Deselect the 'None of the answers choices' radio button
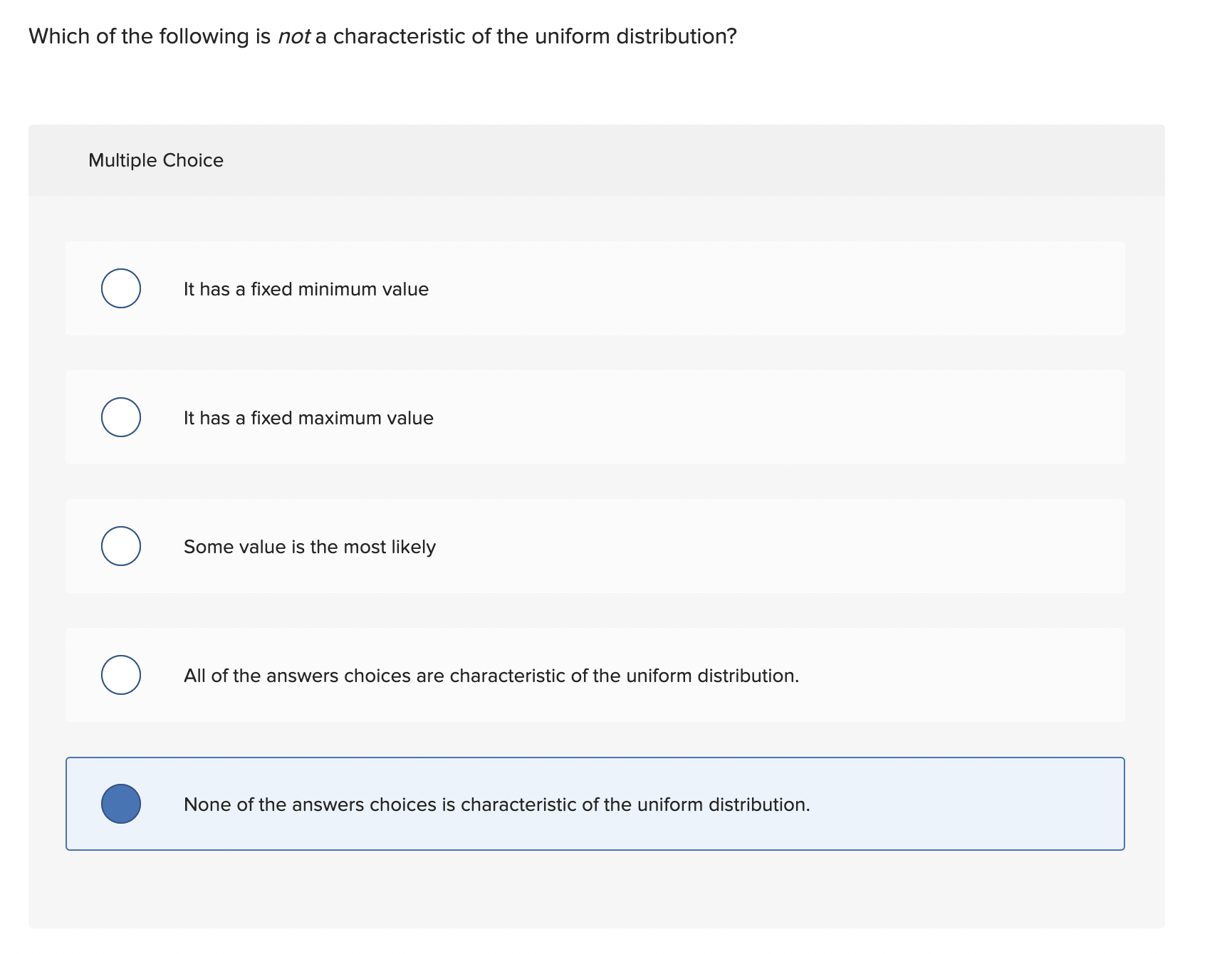 (x=120, y=804)
